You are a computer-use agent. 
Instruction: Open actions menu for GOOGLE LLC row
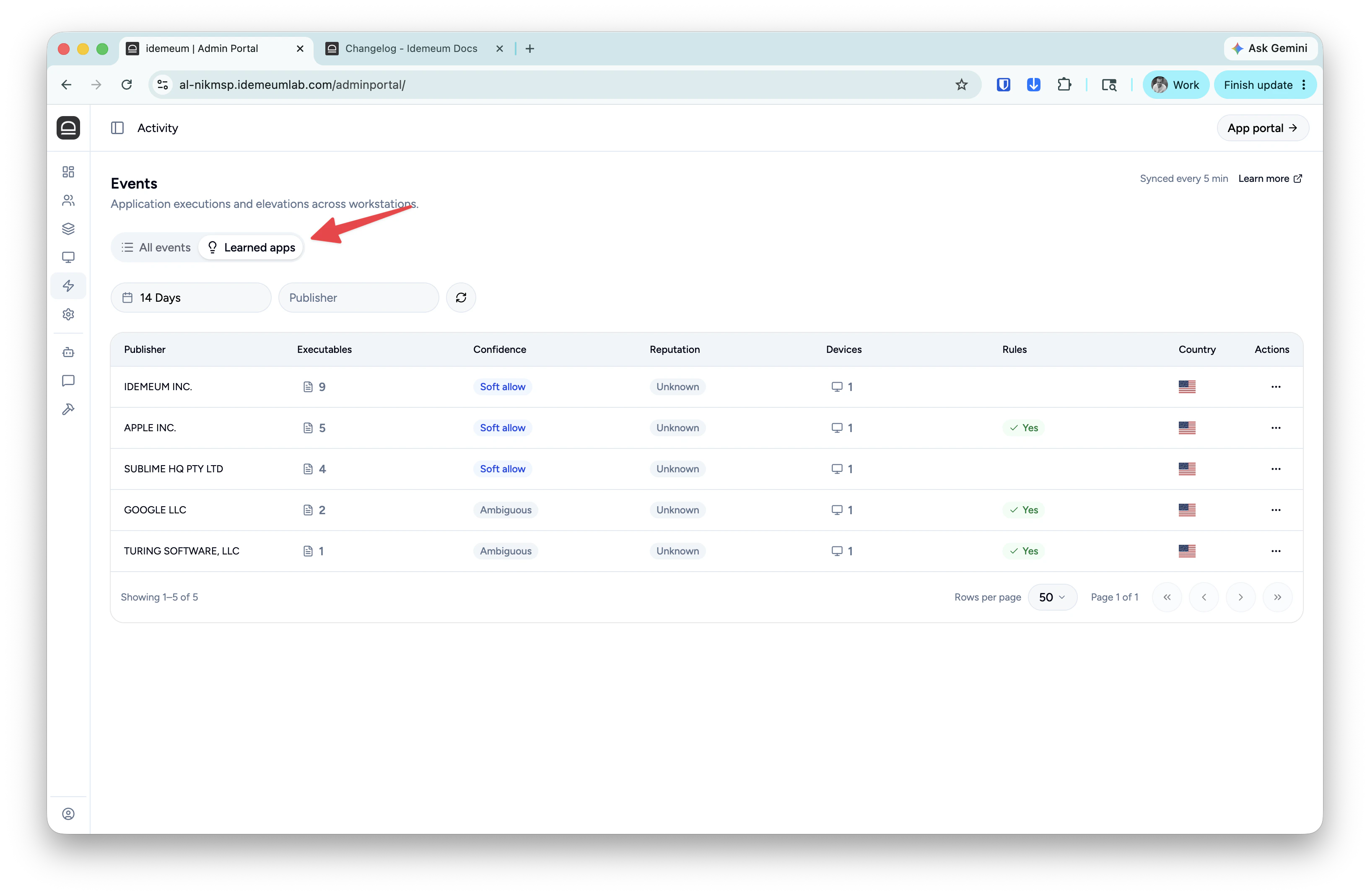coord(1276,510)
